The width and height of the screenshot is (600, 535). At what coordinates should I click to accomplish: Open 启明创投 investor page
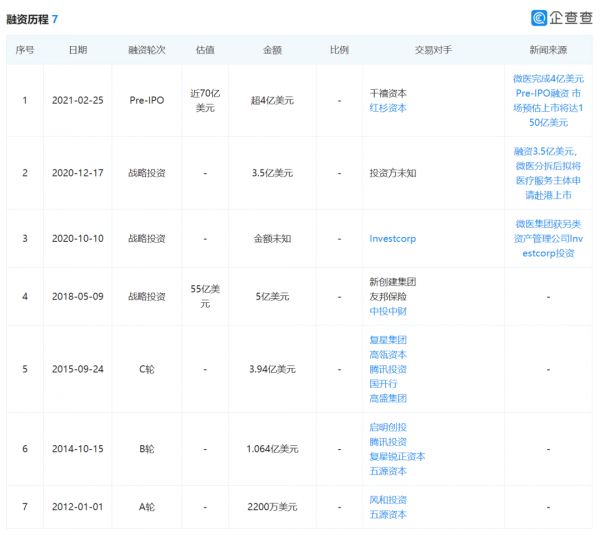click(x=388, y=427)
